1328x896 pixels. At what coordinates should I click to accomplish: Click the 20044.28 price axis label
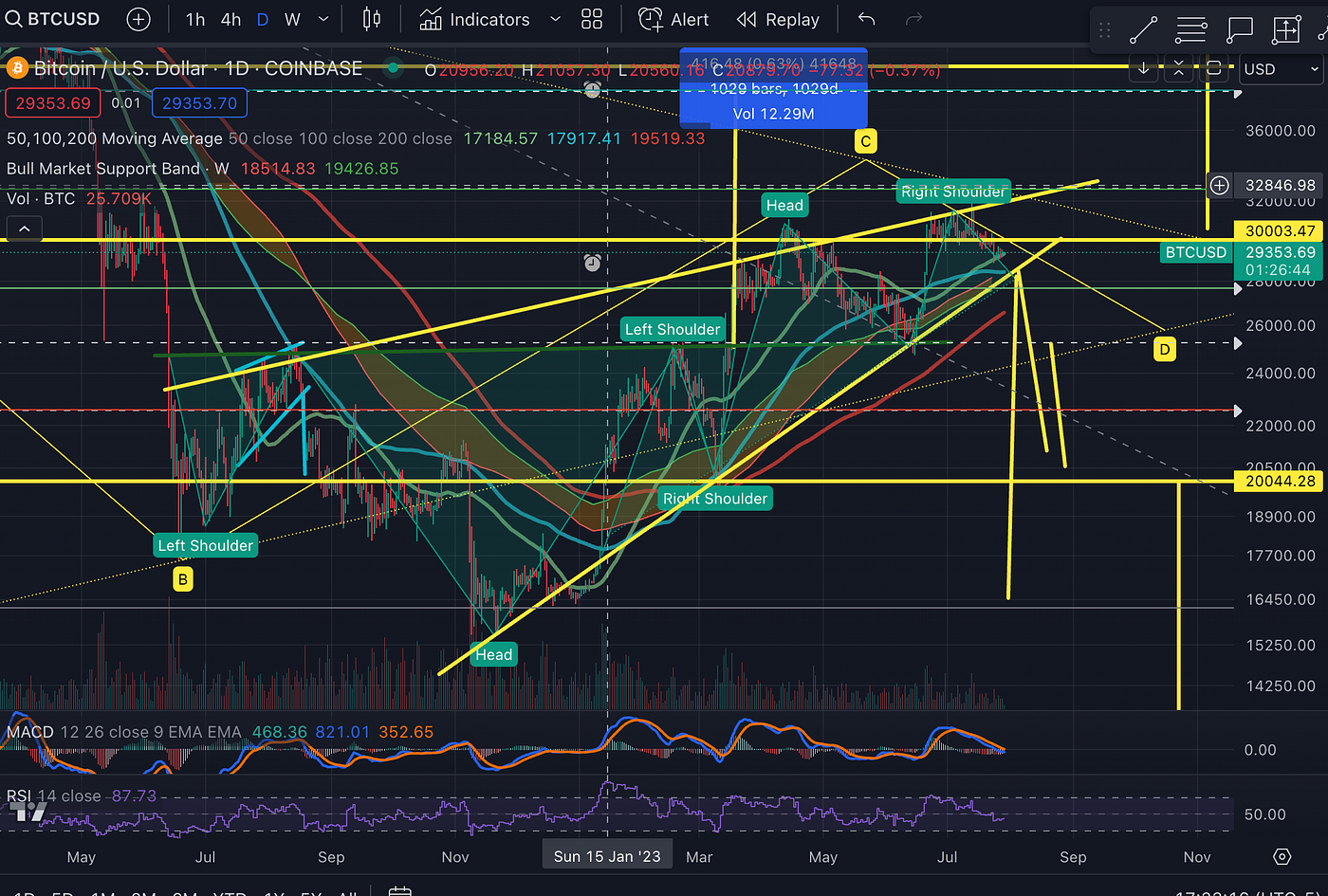[1281, 481]
